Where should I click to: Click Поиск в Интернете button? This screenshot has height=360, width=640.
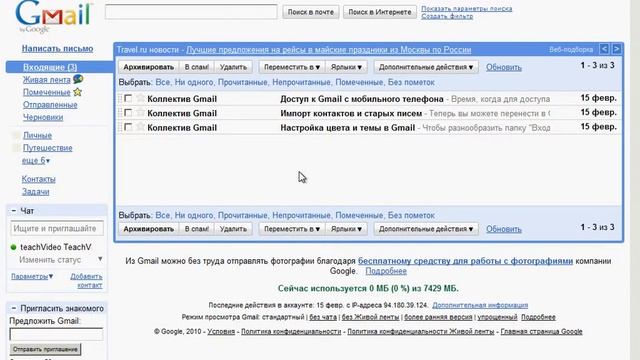380,12
